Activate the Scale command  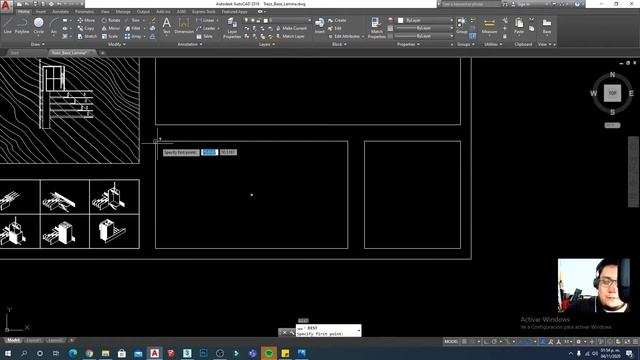(110, 36)
